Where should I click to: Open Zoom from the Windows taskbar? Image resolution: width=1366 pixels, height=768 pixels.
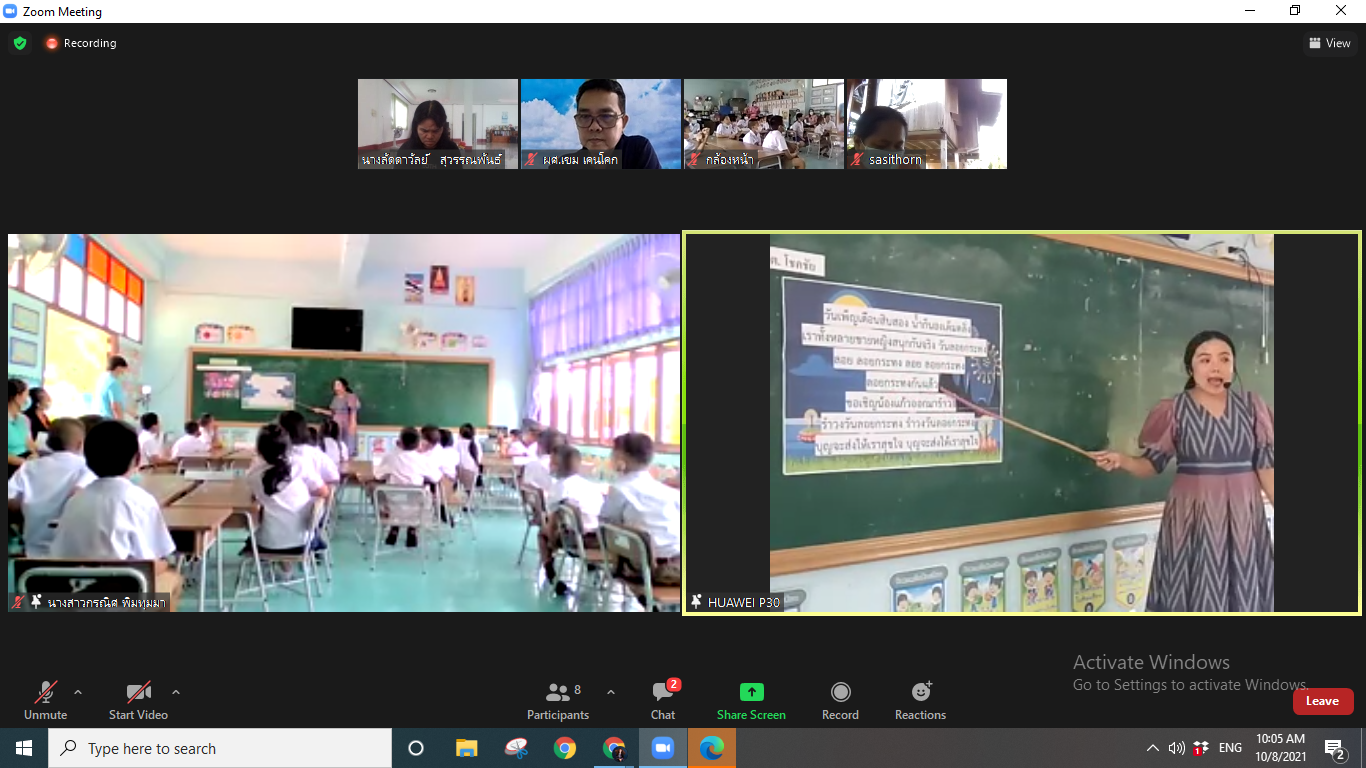pyautogui.click(x=662, y=748)
